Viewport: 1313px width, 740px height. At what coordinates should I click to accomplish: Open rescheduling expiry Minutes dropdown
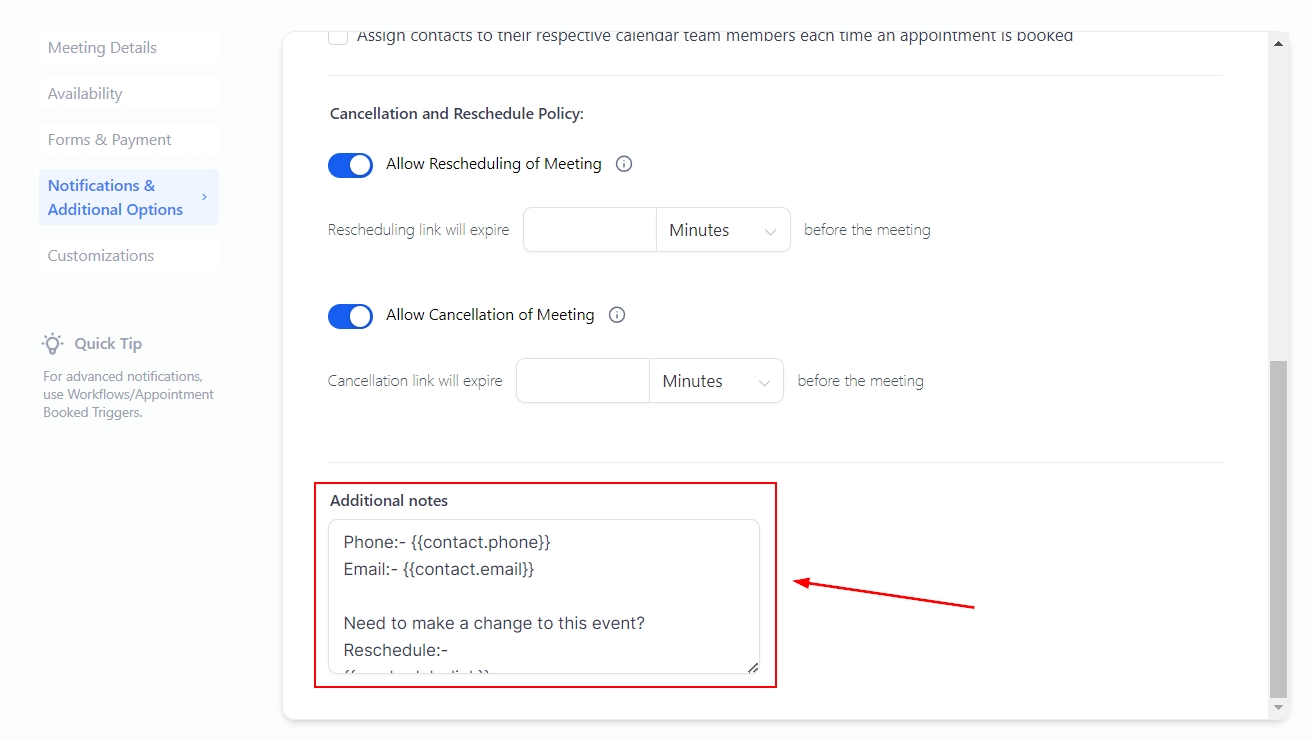point(723,230)
